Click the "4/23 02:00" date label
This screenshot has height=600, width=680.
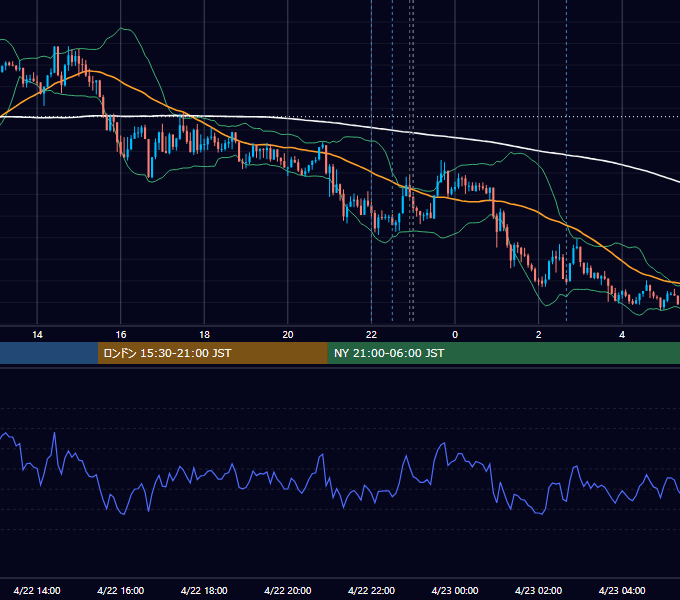[539, 590]
